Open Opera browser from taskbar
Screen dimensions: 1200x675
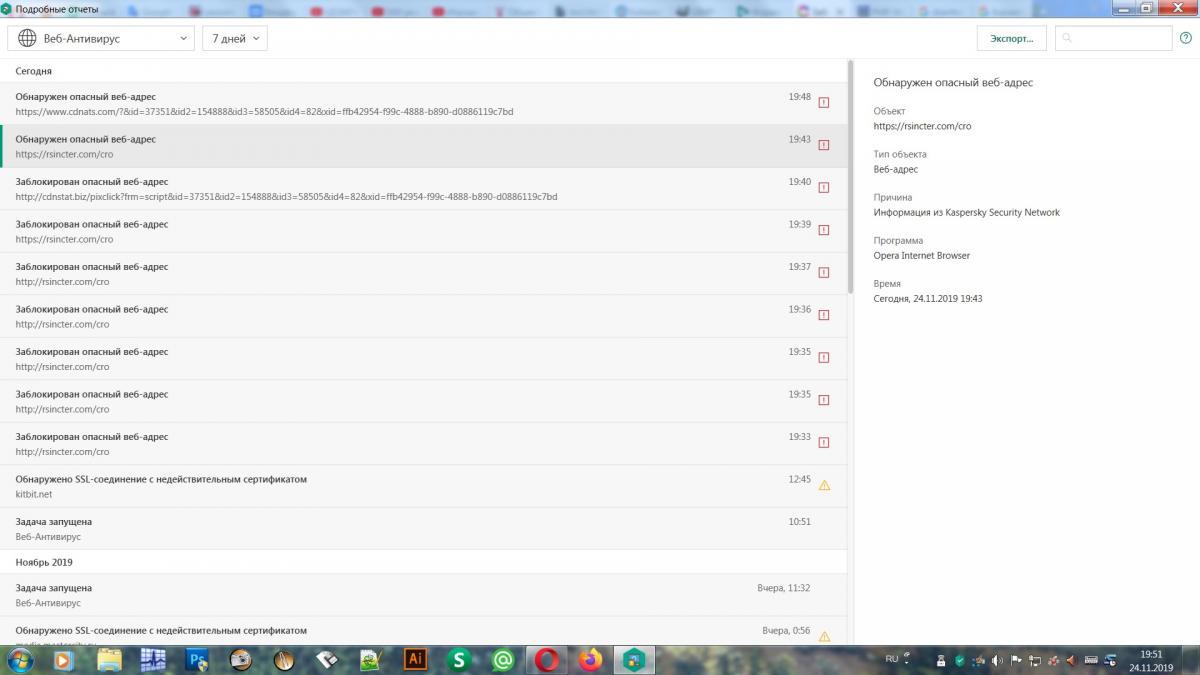click(546, 659)
